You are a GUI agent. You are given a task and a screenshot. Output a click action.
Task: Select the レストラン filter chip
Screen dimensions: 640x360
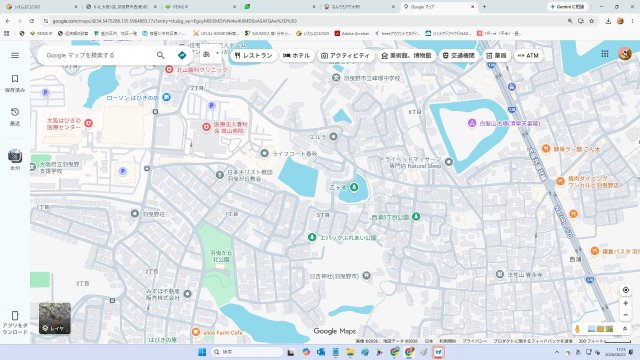pyautogui.click(x=253, y=56)
